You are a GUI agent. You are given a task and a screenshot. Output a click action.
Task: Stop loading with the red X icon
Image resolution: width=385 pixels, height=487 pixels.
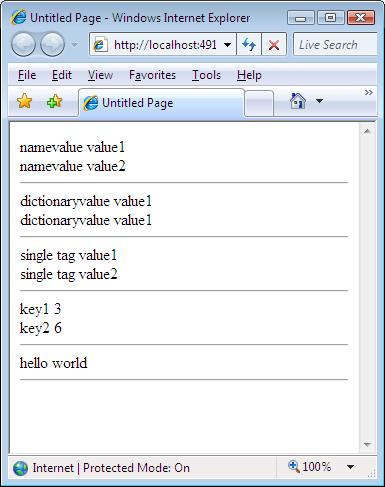274,44
